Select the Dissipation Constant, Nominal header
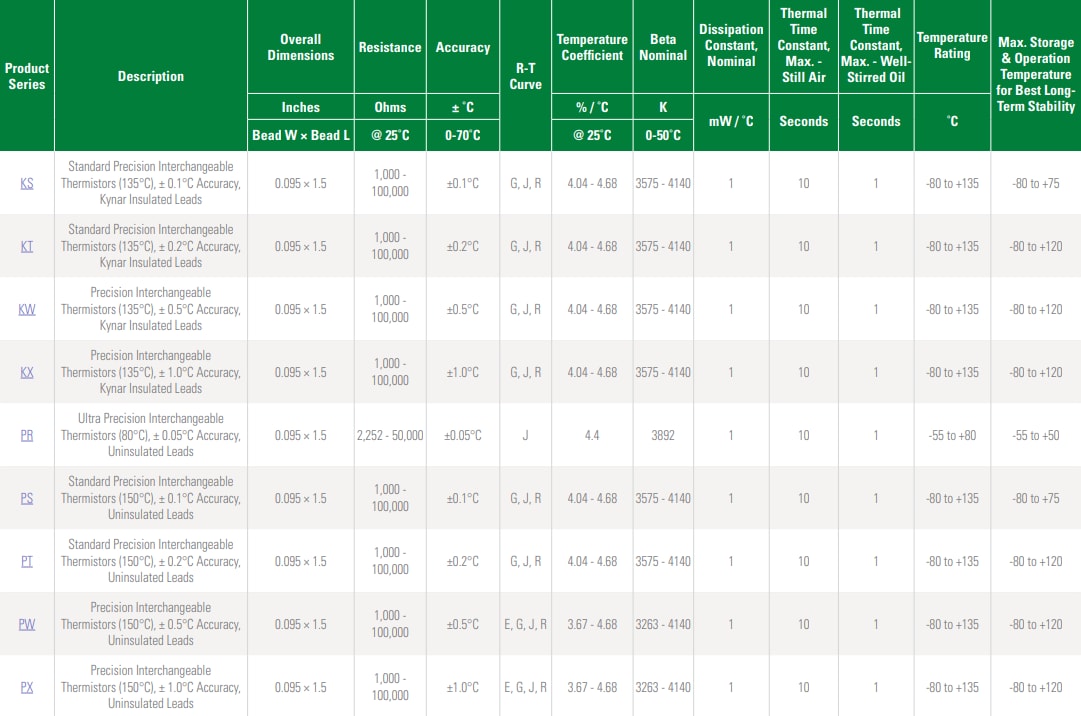The image size is (1081, 716). click(731, 45)
